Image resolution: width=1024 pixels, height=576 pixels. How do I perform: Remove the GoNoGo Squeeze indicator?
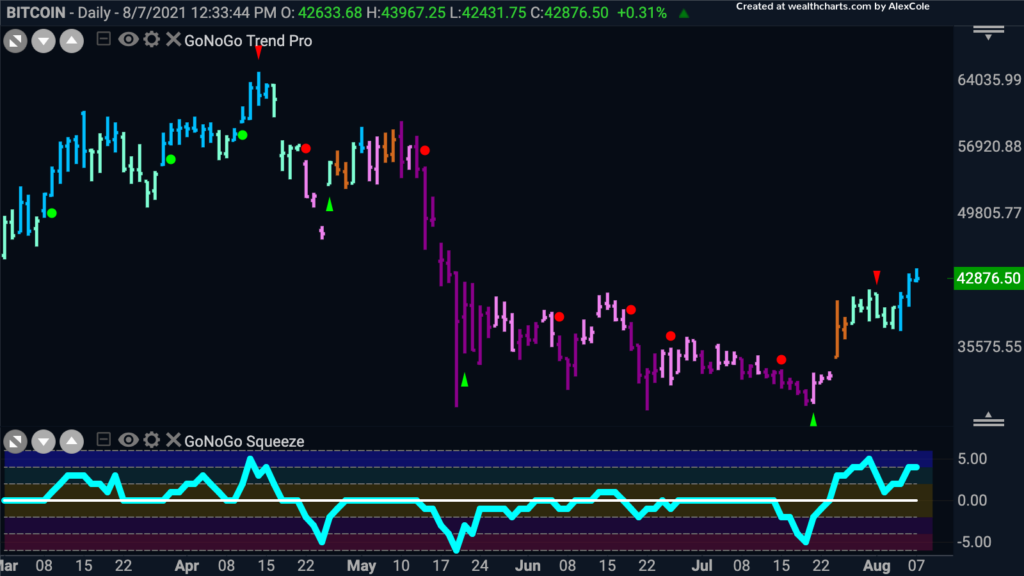click(x=173, y=440)
